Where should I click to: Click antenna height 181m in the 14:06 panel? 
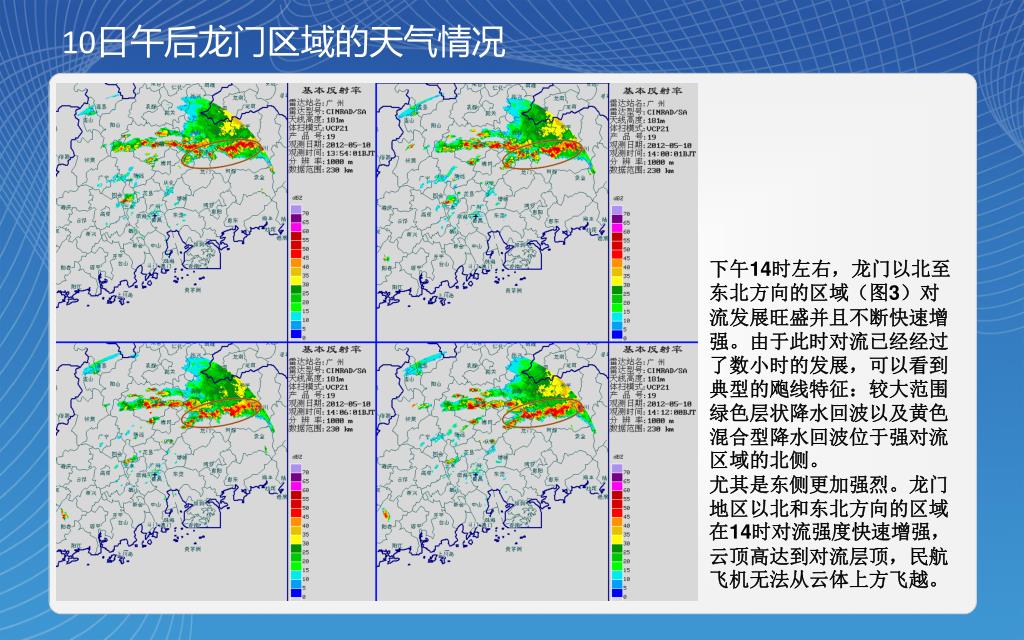(335, 379)
